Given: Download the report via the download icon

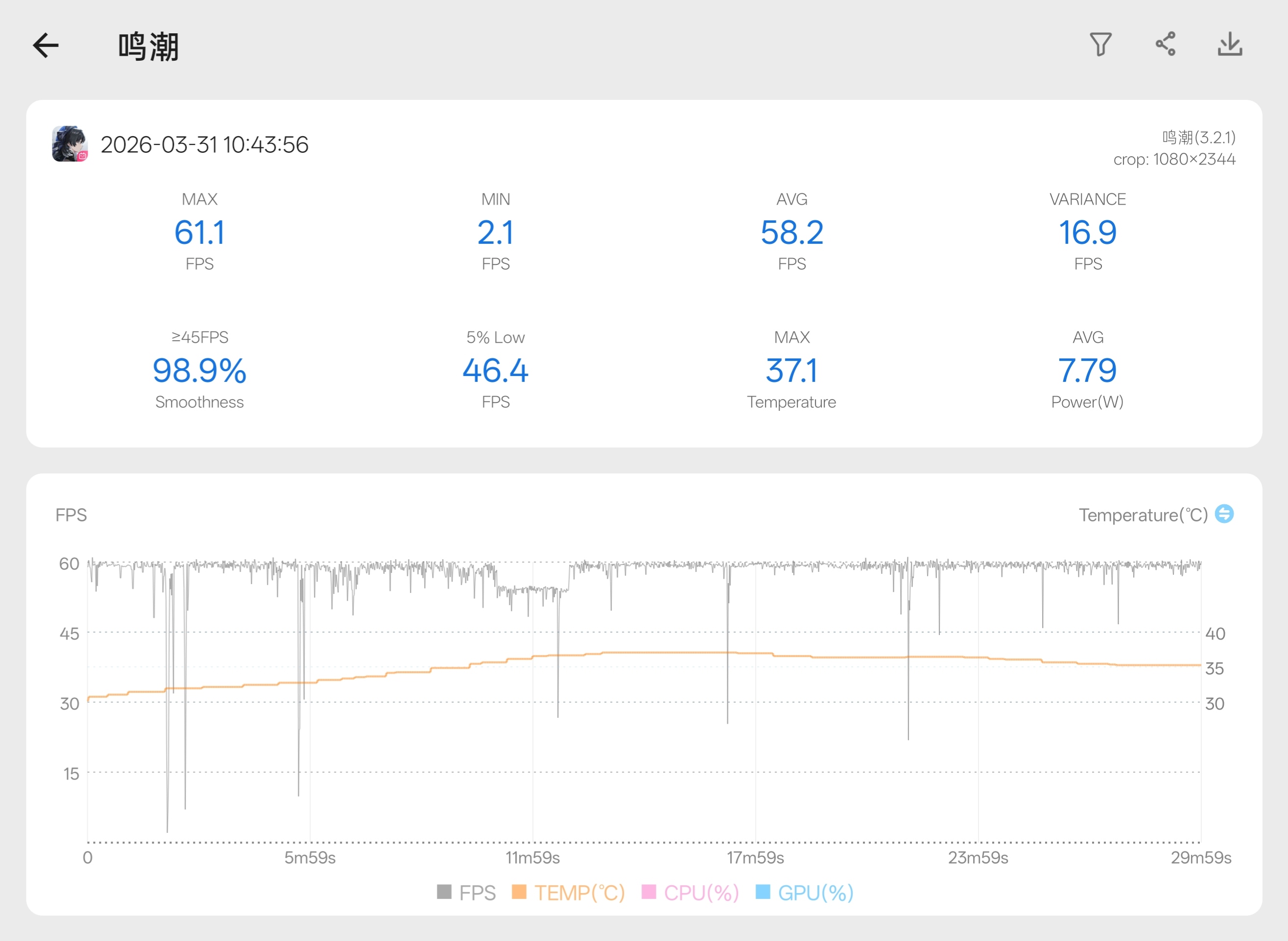Looking at the screenshot, I should coord(1229,45).
